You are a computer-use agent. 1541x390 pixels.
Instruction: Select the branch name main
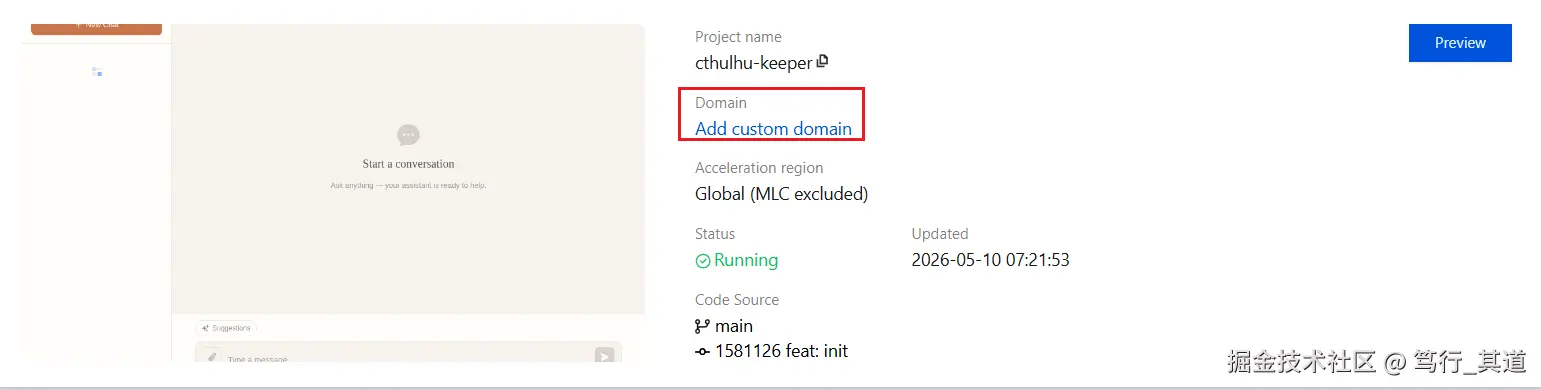pyautogui.click(x=734, y=326)
